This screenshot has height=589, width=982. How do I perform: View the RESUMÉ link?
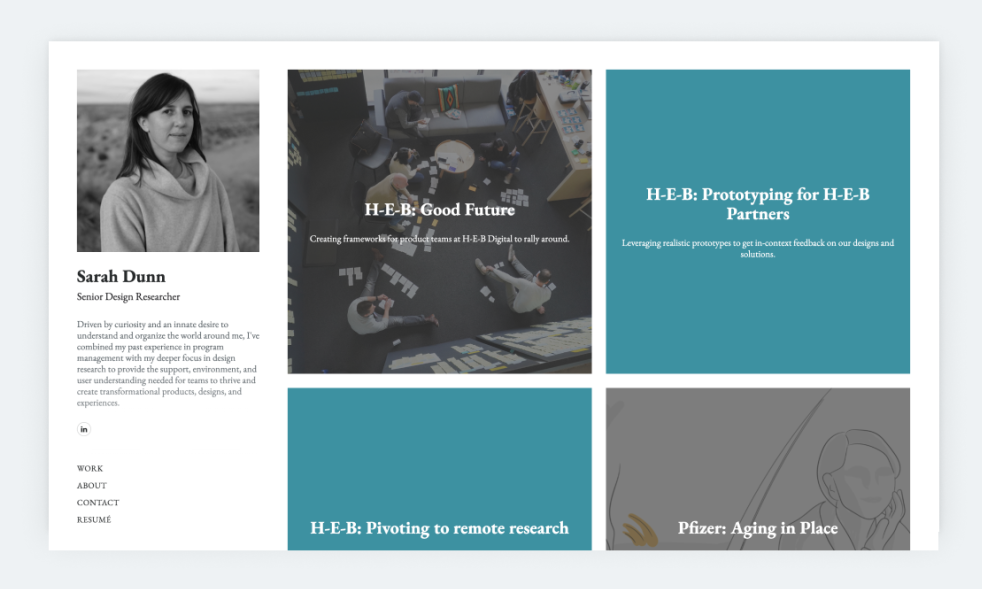pyautogui.click(x=94, y=519)
